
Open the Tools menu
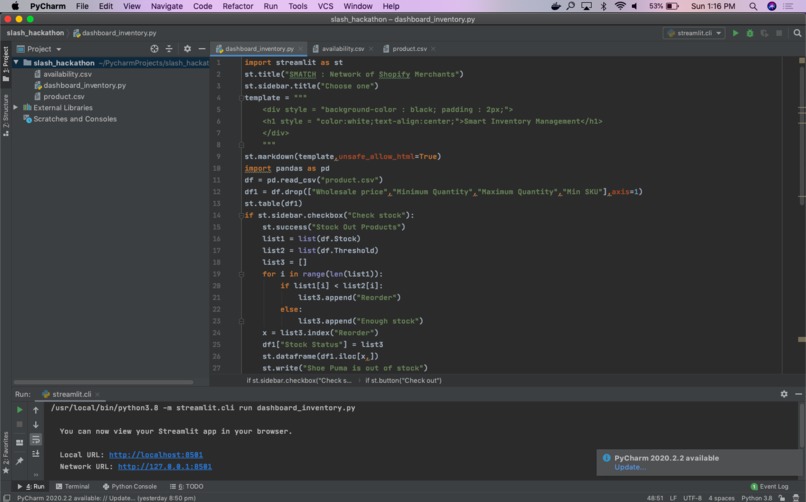[x=297, y=6]
